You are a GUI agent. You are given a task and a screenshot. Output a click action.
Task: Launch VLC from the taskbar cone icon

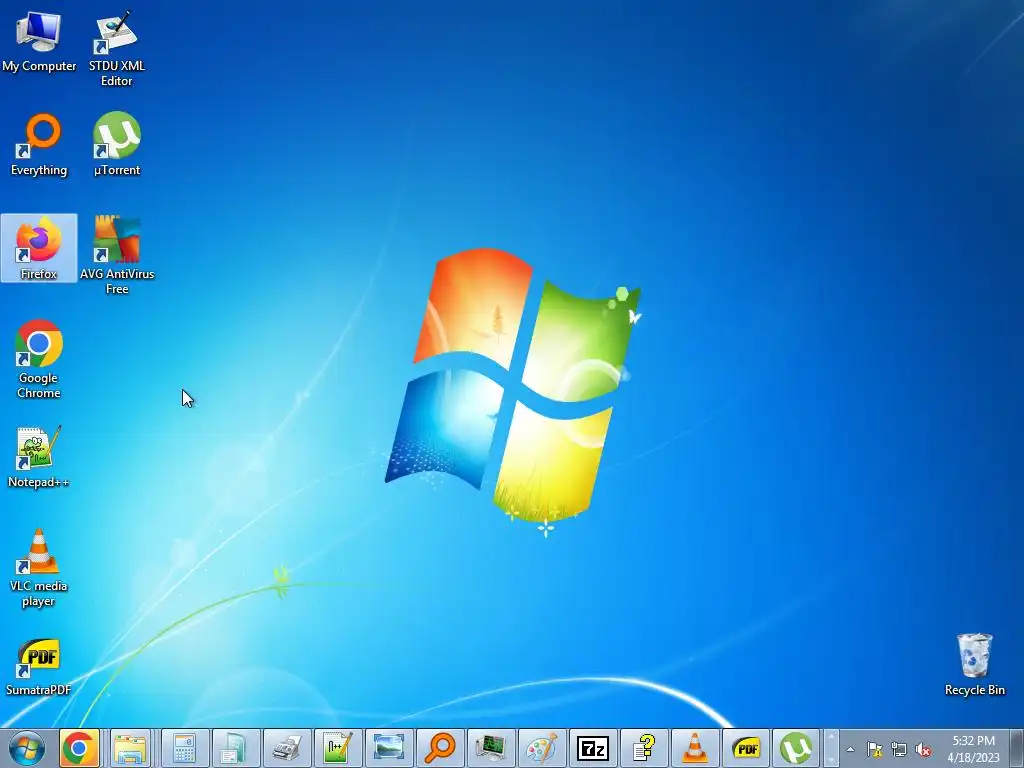(x=694, y=748)
